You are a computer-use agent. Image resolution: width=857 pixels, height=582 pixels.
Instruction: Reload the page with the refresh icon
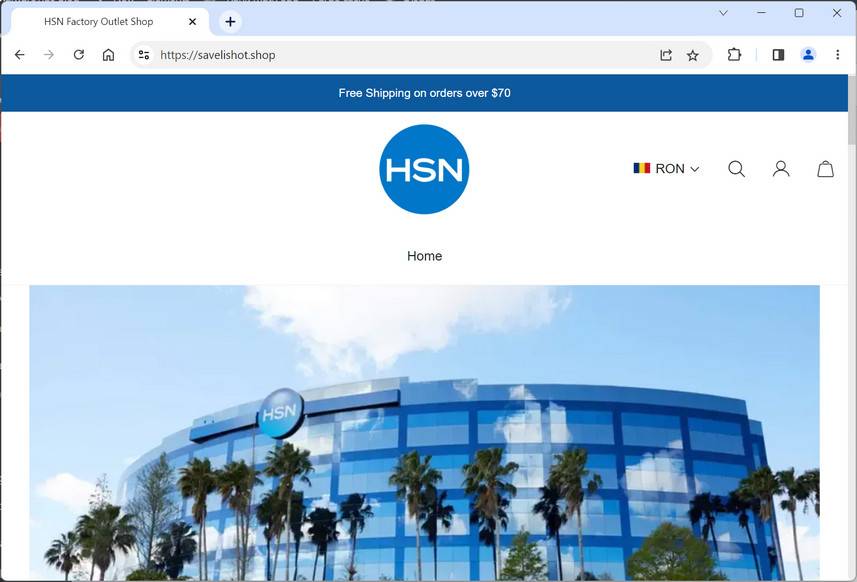pos(79,55)
